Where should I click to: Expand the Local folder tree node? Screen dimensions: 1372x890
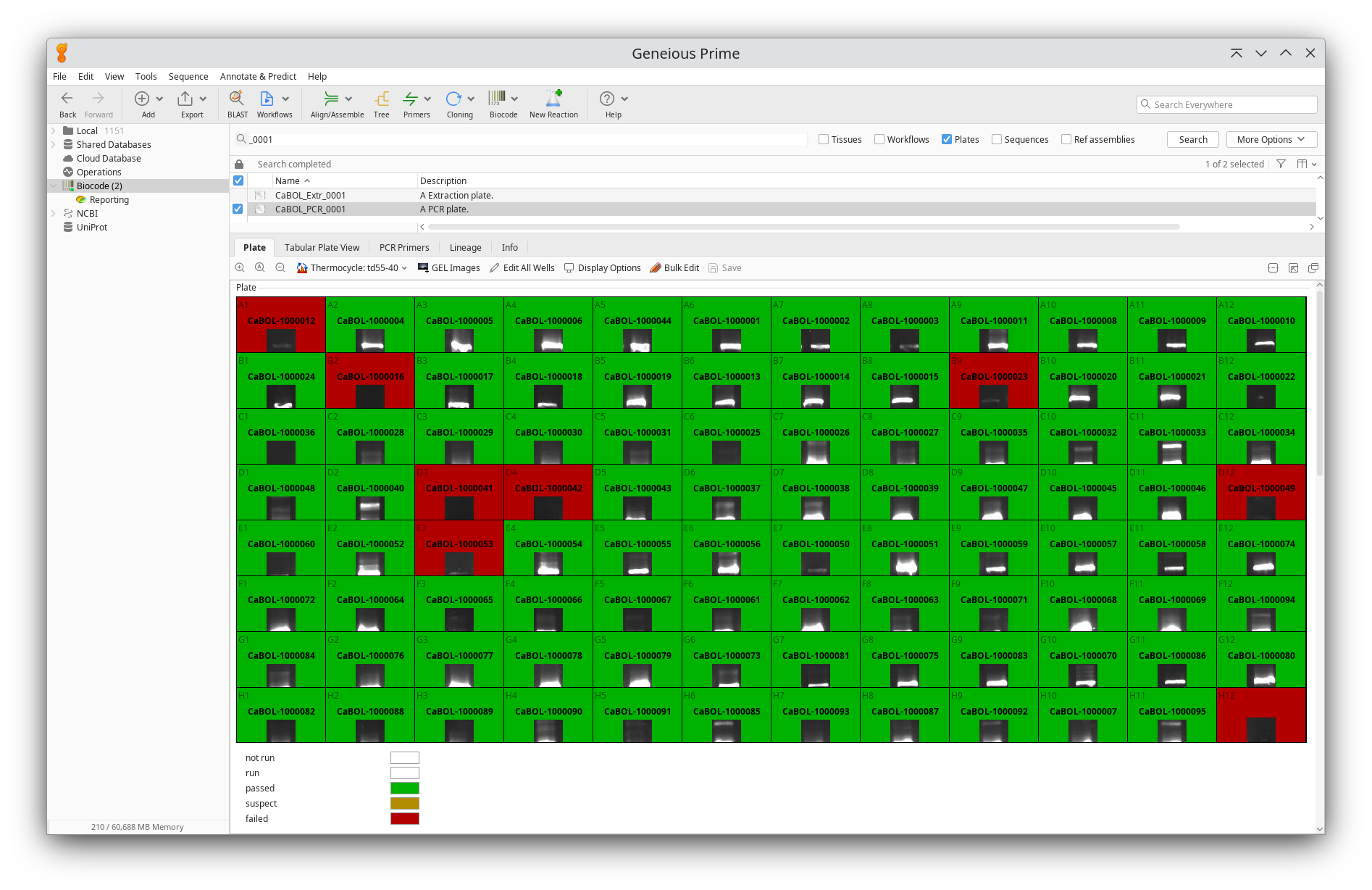[54, 131]
